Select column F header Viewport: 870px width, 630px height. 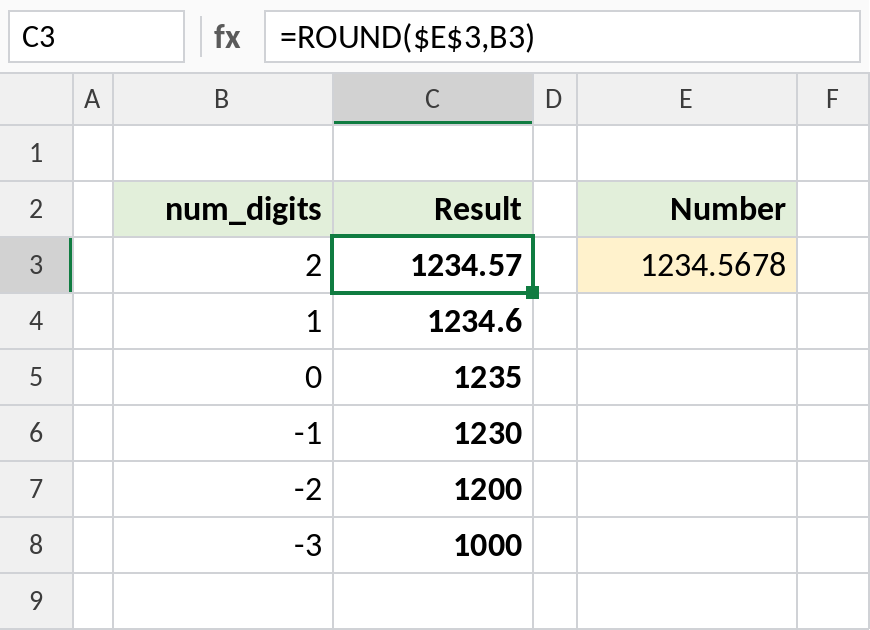click(x=833, y=99)
